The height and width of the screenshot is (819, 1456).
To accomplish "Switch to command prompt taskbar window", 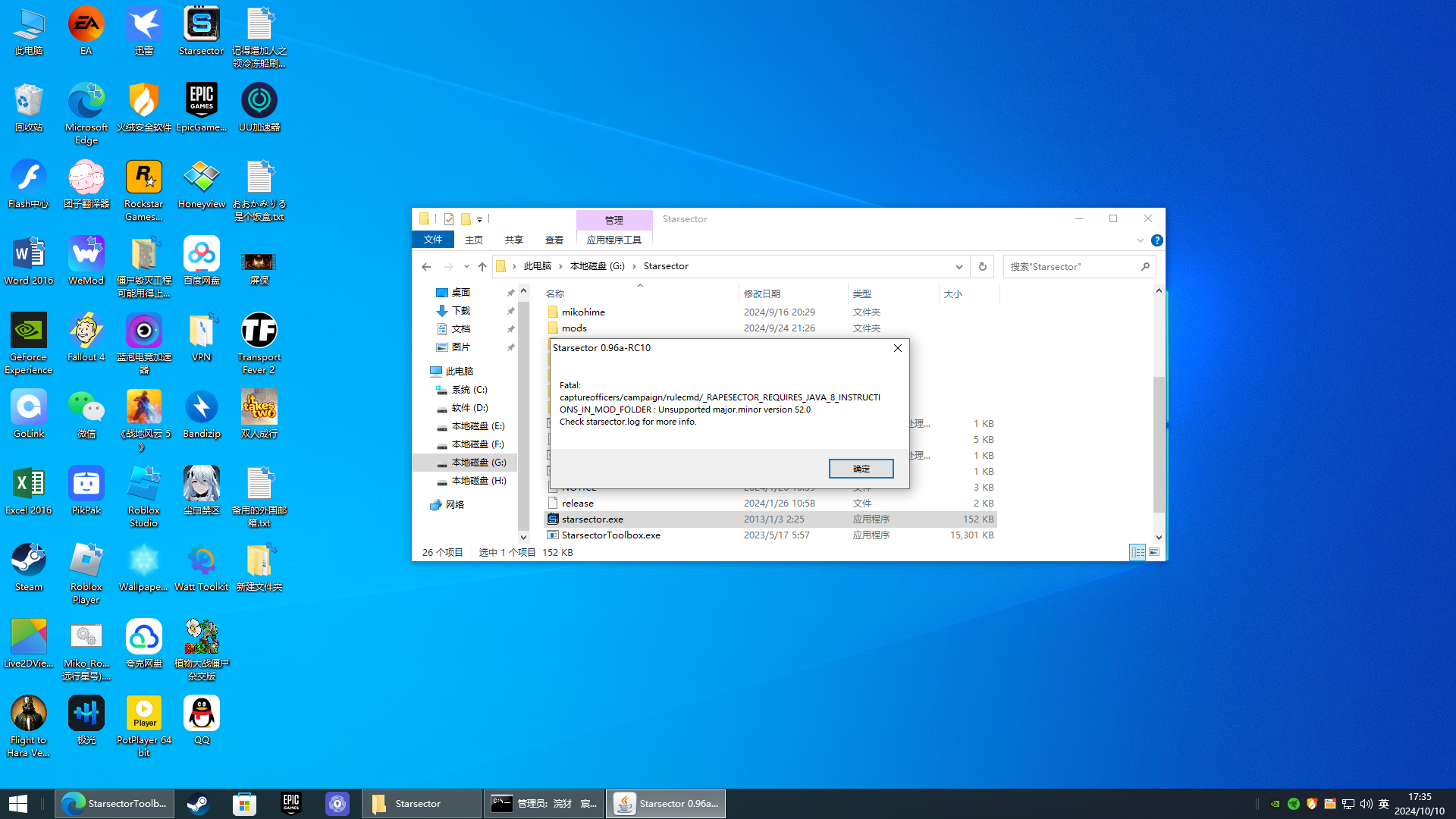I will point(544,804).
